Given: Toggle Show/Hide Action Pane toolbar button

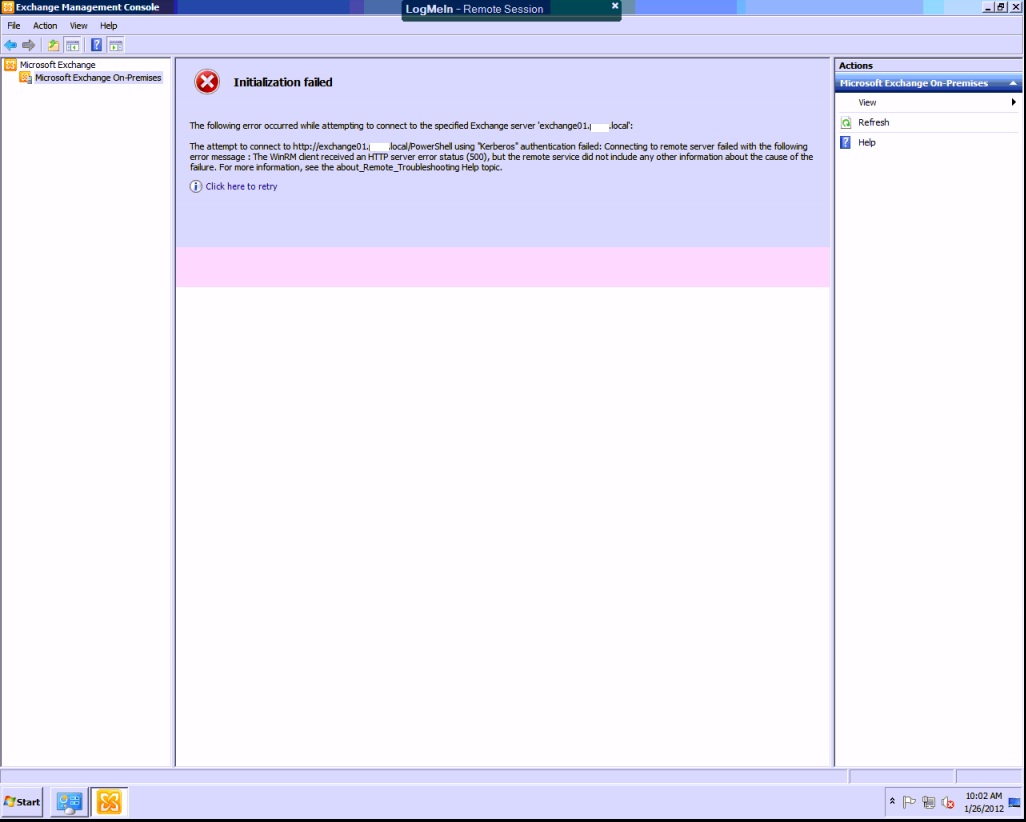Looking at the screenshot, I should tap(116, 45).
